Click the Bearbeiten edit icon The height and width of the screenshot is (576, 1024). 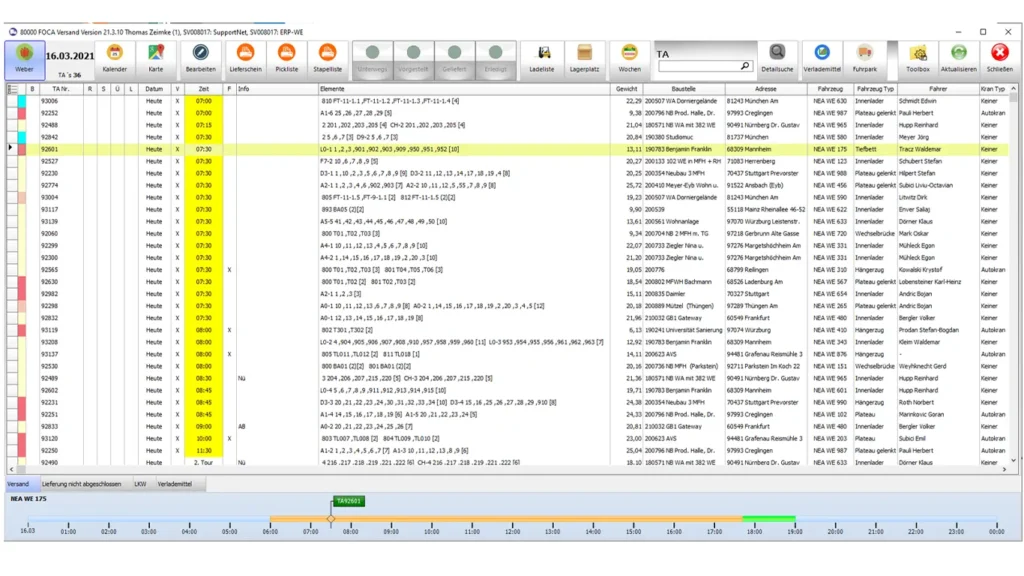coord(200,58)
